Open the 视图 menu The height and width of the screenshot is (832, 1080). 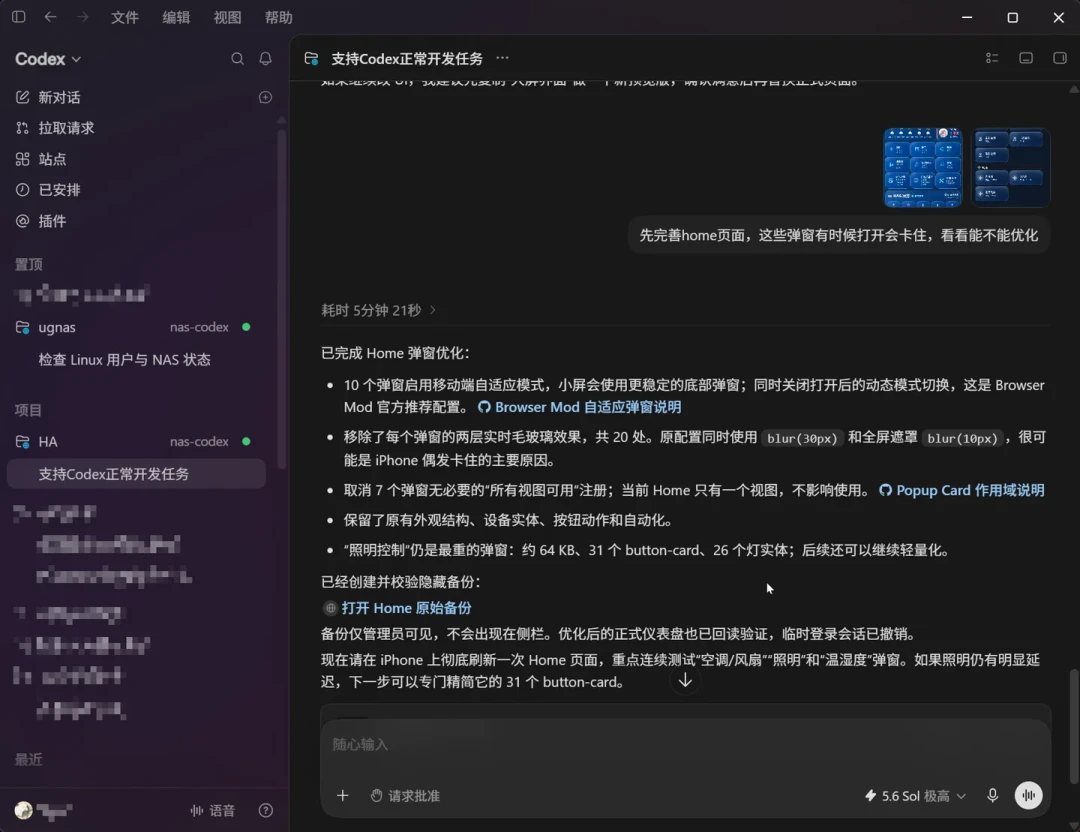click(227, 17)
